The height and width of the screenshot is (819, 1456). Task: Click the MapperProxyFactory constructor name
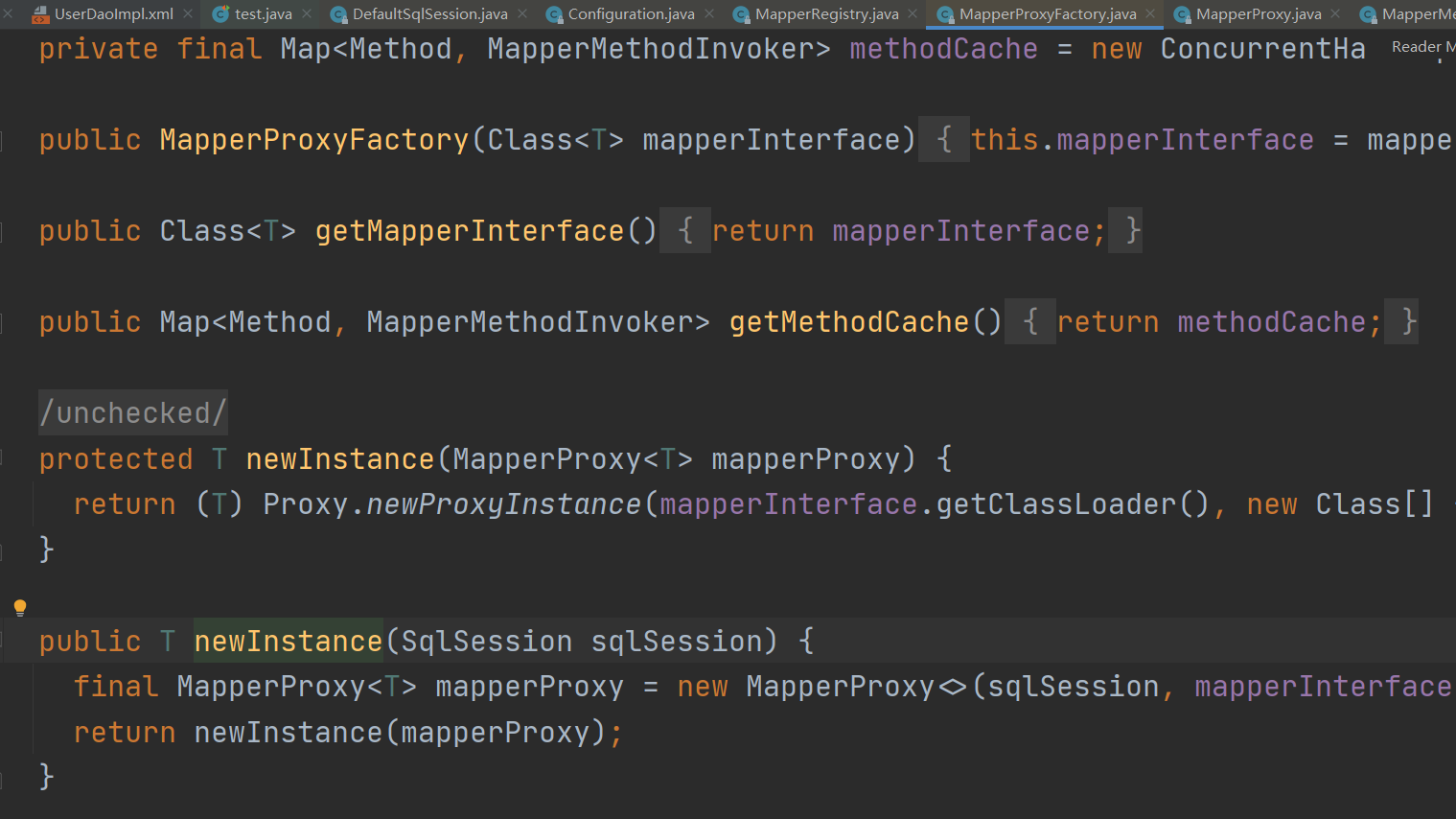tap(314, 140)
